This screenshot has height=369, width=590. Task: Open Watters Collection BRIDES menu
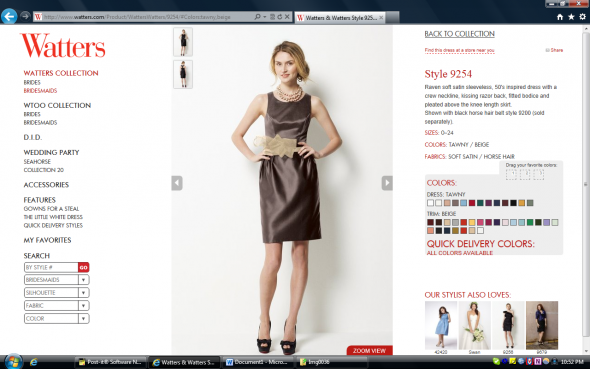tap(32, 82)
